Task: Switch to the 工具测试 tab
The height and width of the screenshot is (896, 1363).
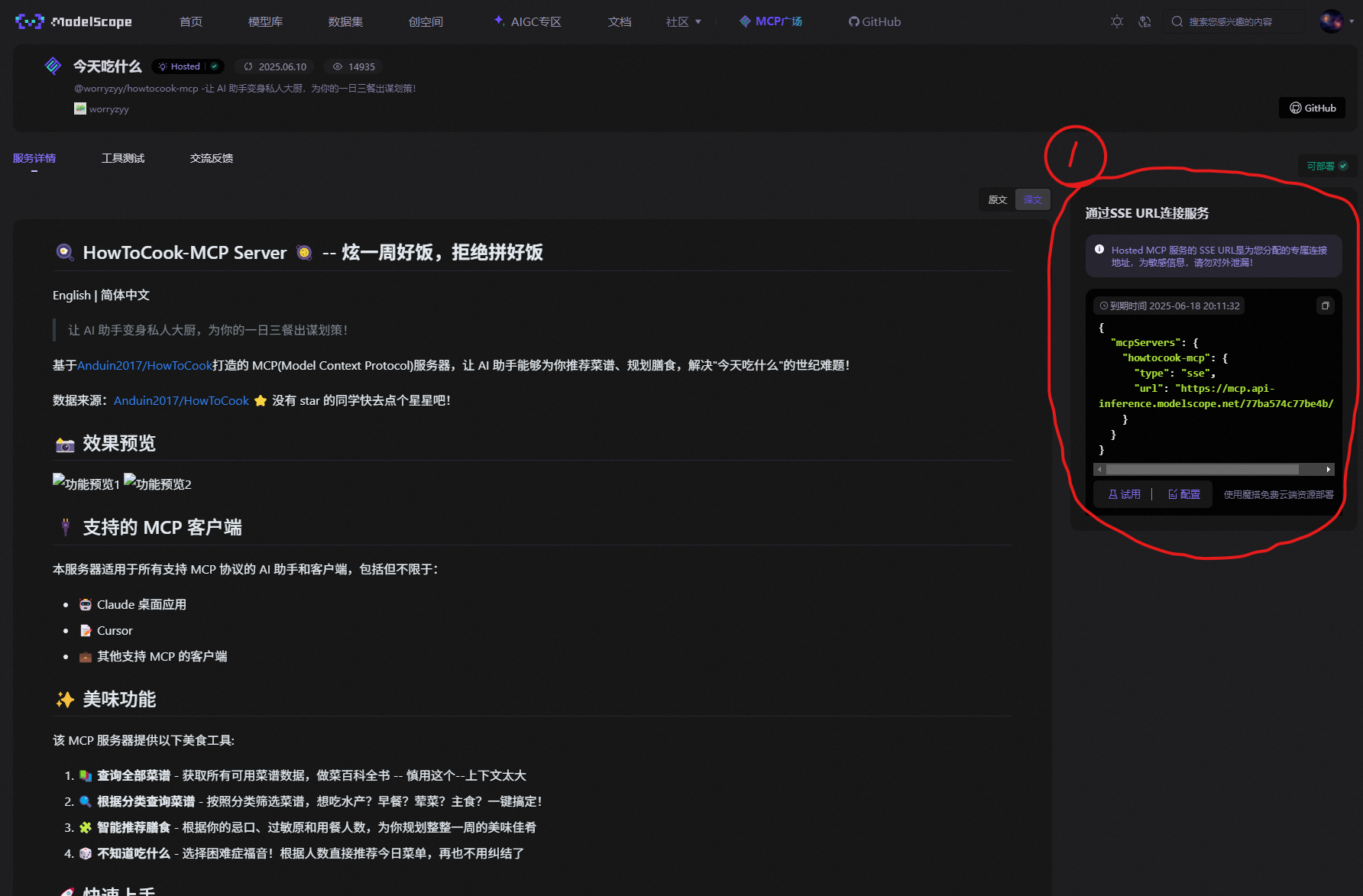Action: click(x=122, y=158)
